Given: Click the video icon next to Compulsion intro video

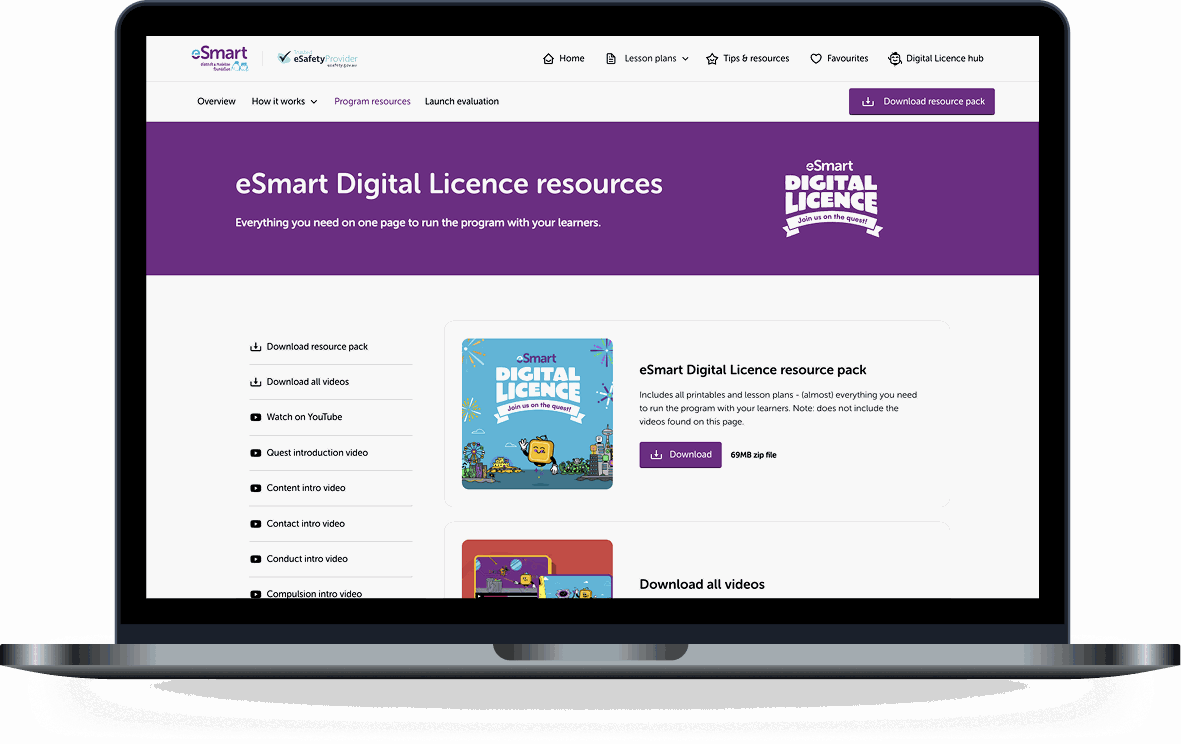Looking at the screenshot, I should pos(255,594).
